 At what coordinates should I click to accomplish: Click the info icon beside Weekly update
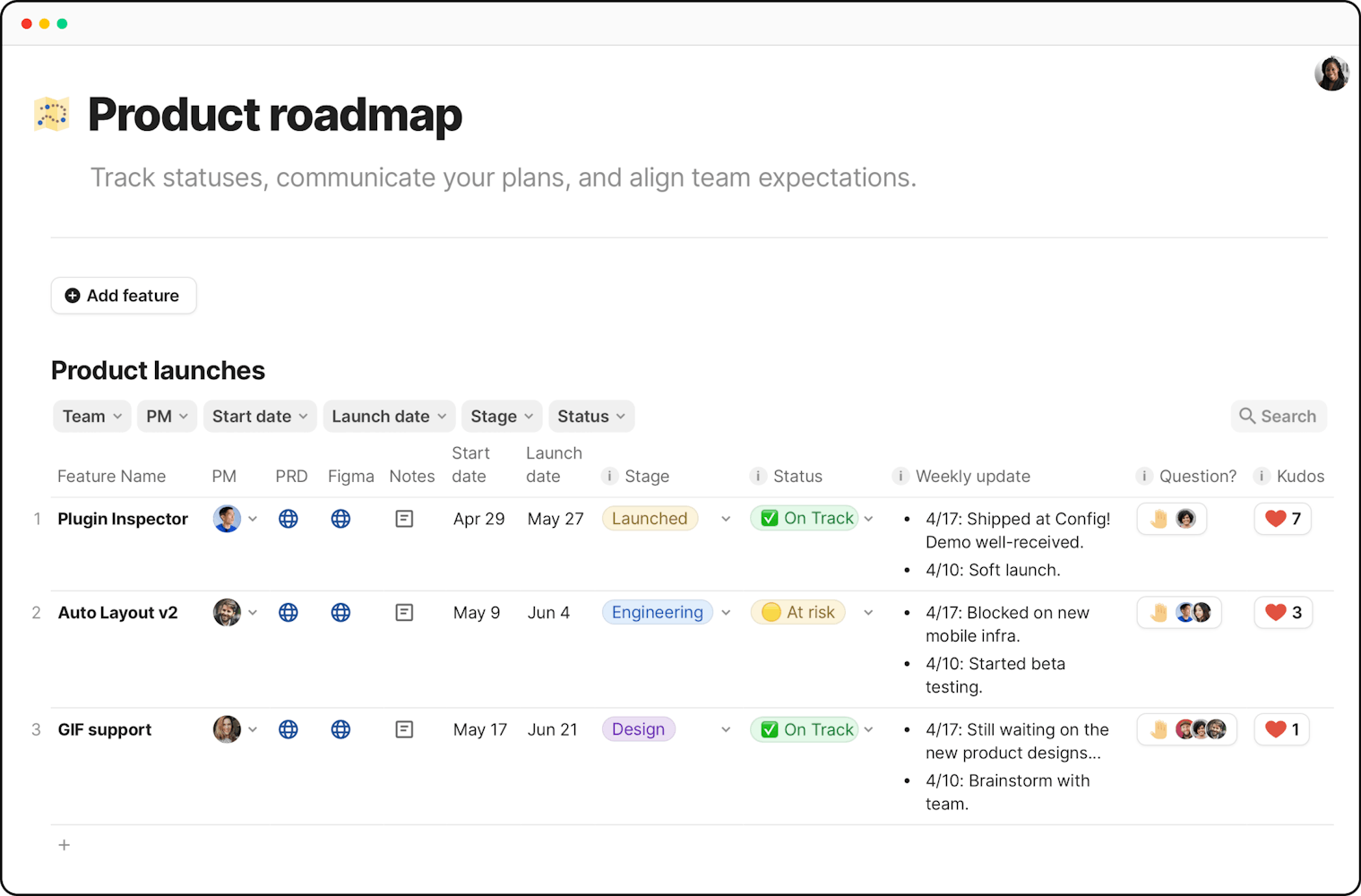[900, 477]
